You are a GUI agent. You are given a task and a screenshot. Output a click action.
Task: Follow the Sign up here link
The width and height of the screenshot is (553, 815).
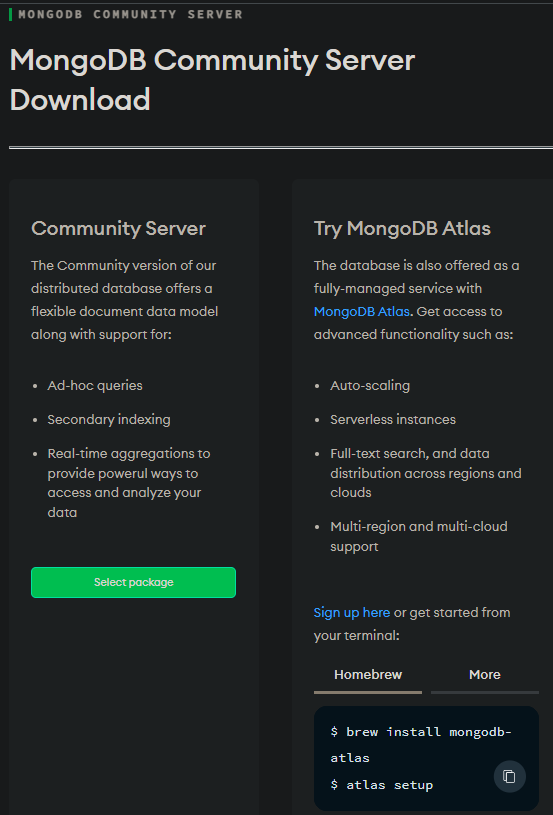click(352, 612)
